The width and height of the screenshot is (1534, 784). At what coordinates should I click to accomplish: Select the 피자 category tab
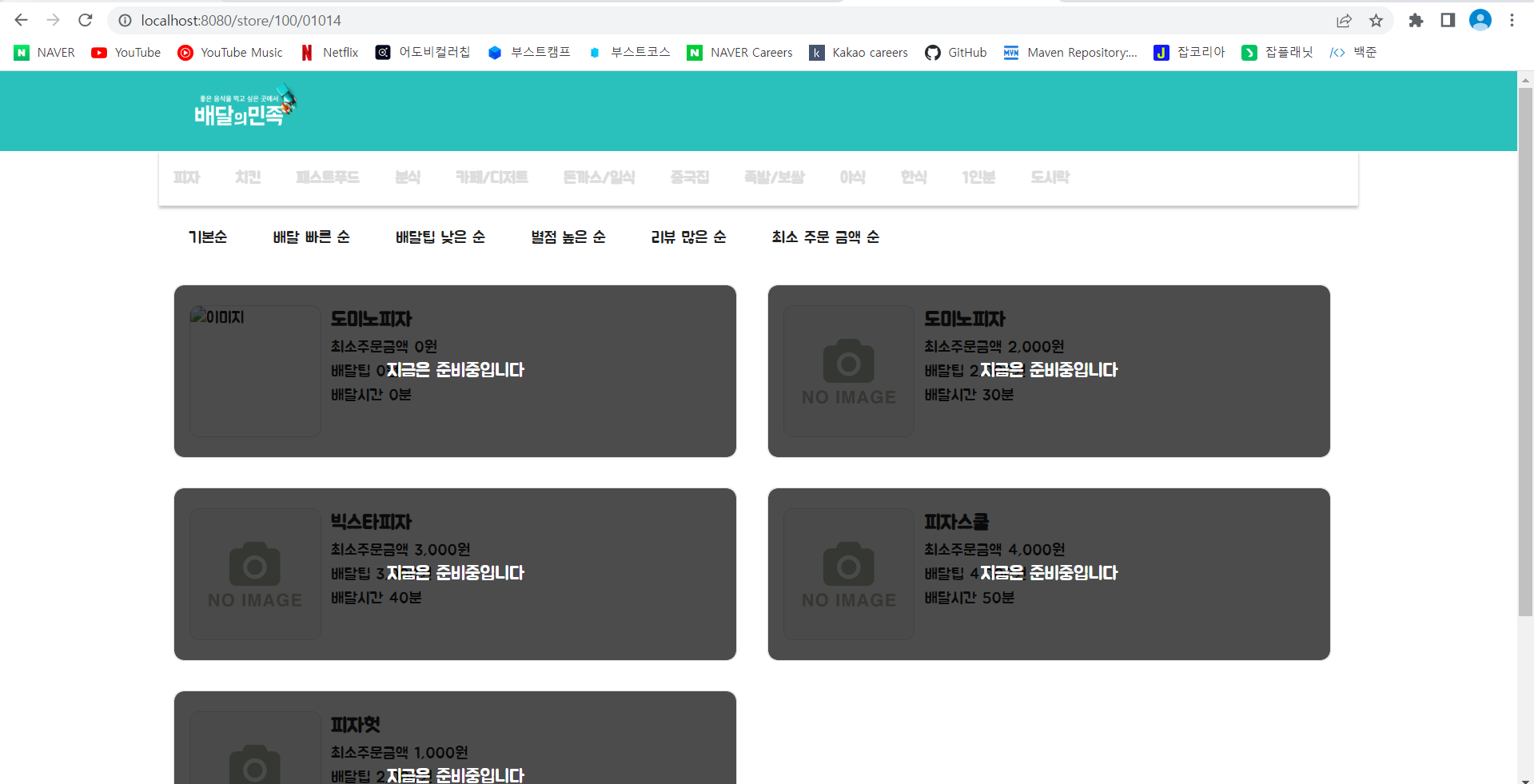click(186, 177)
